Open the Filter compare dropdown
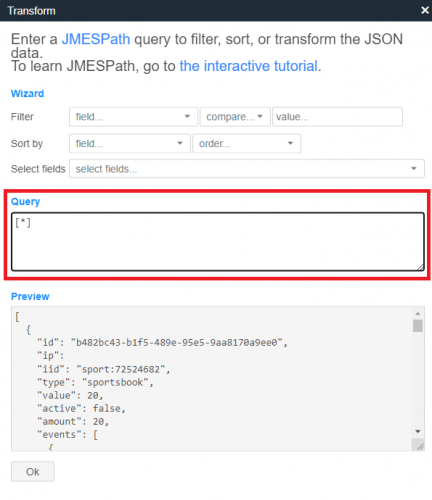 (235, 117)
